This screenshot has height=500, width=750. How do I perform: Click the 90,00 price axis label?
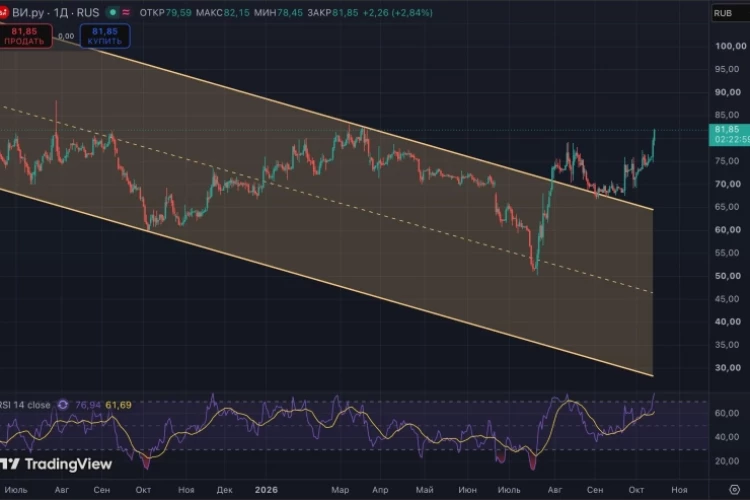[728, 92]
